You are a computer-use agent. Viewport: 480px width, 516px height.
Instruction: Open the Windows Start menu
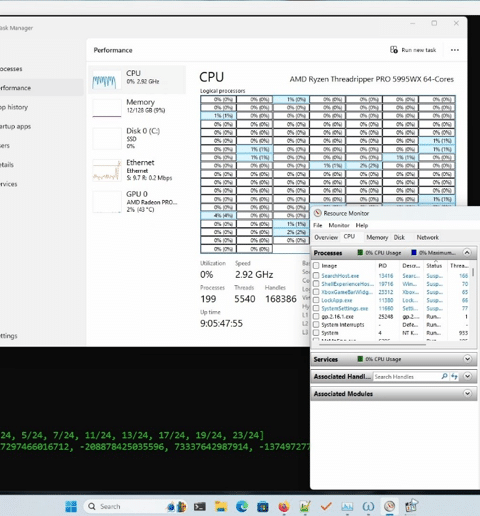coord(71,506)
